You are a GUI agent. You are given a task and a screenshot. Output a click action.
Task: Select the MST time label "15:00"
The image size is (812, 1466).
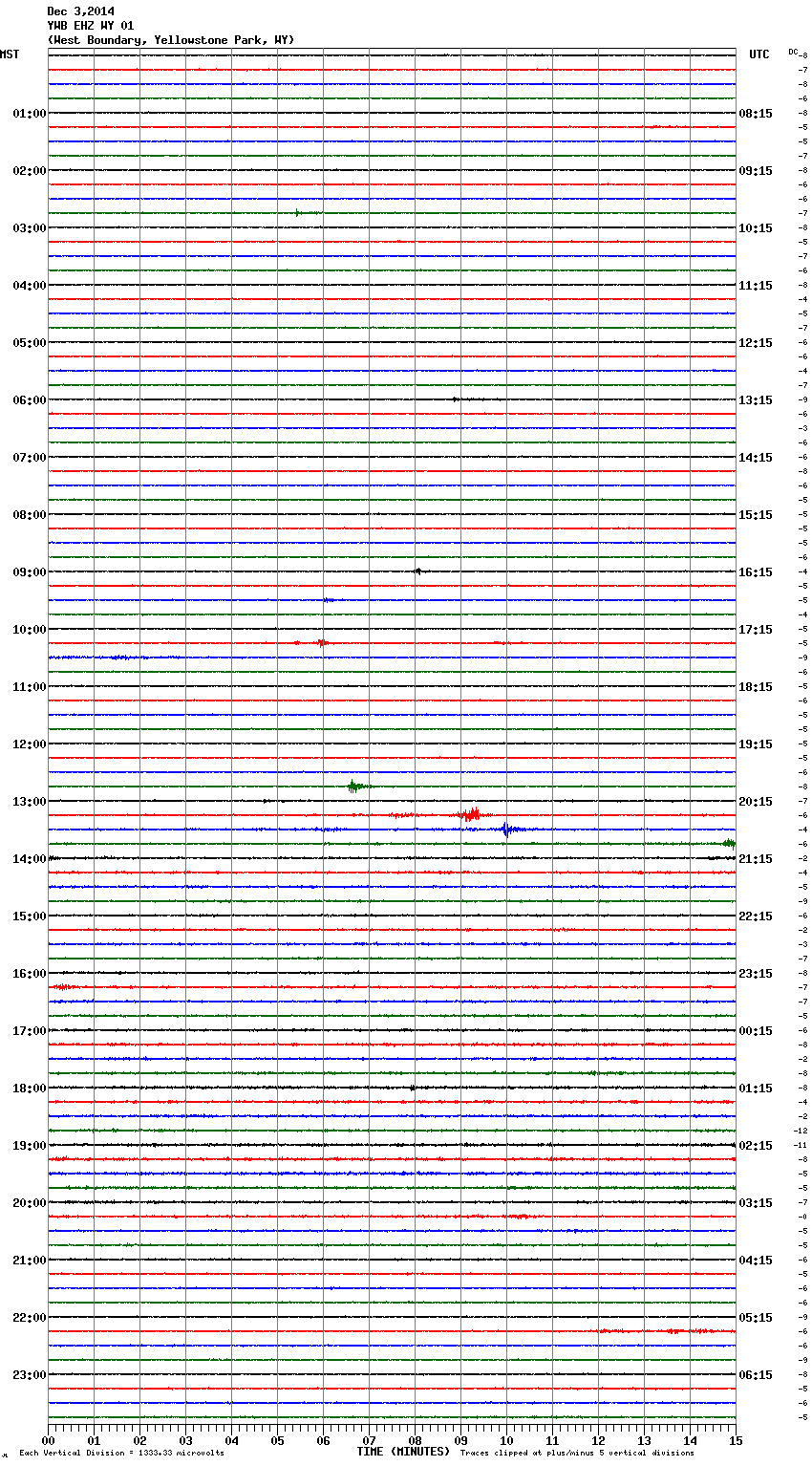point(30,916)
